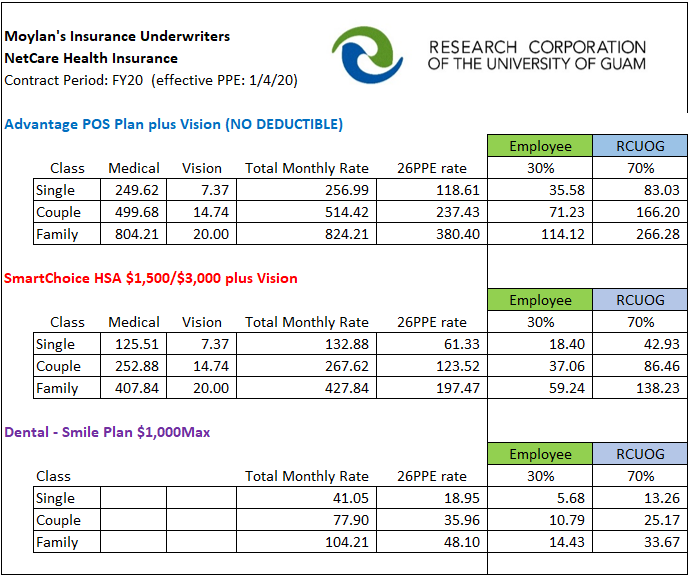
Task: Select the total monthly rate 132.88
Action: click(x=306, y=344)
